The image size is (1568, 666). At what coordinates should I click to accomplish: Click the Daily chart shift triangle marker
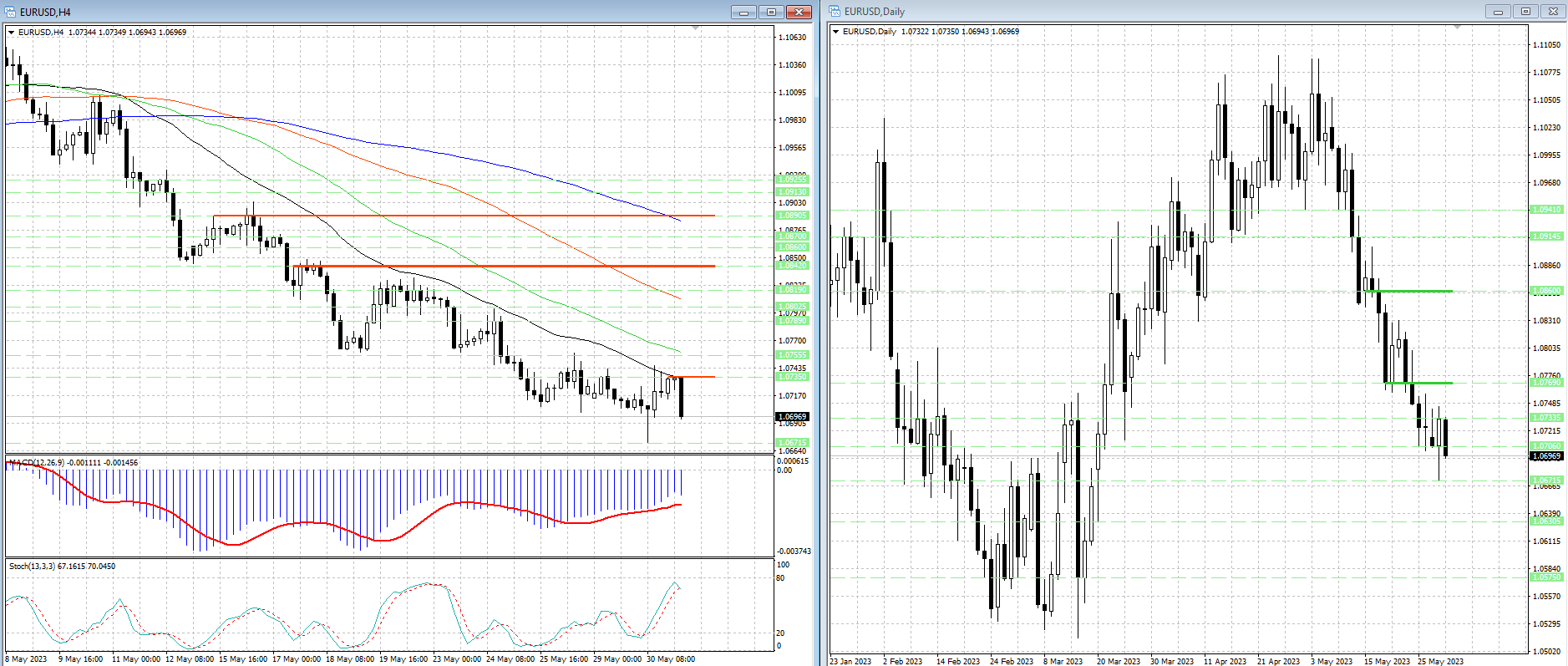point(1458,28)
